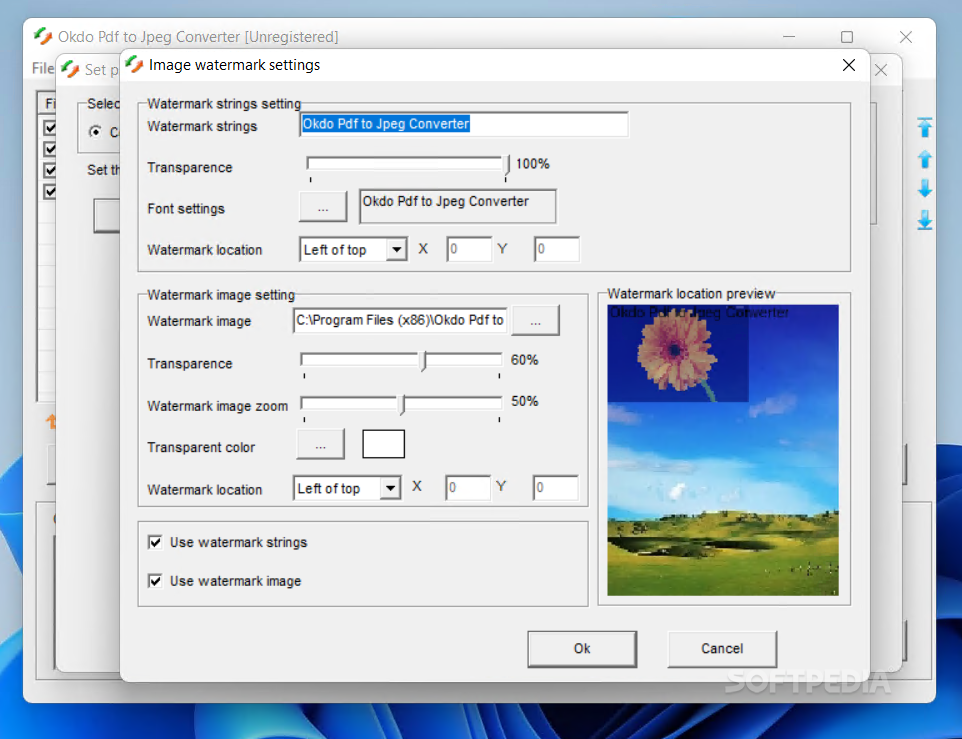Click Move to bottom arrow in main window
The height and width of the screenshot is (739, 962).
[925, 220]
